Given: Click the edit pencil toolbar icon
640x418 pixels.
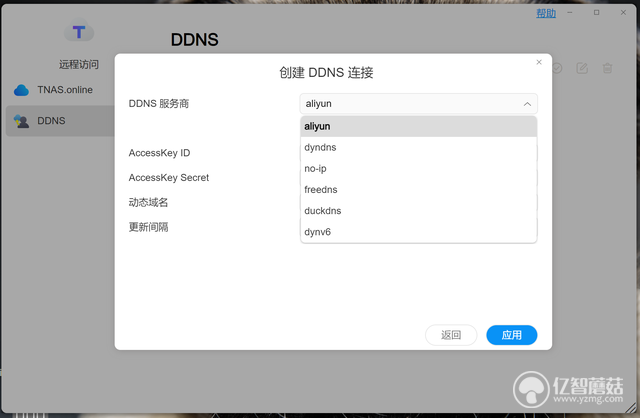Looking at the screenshot, I should coord(582,68).
